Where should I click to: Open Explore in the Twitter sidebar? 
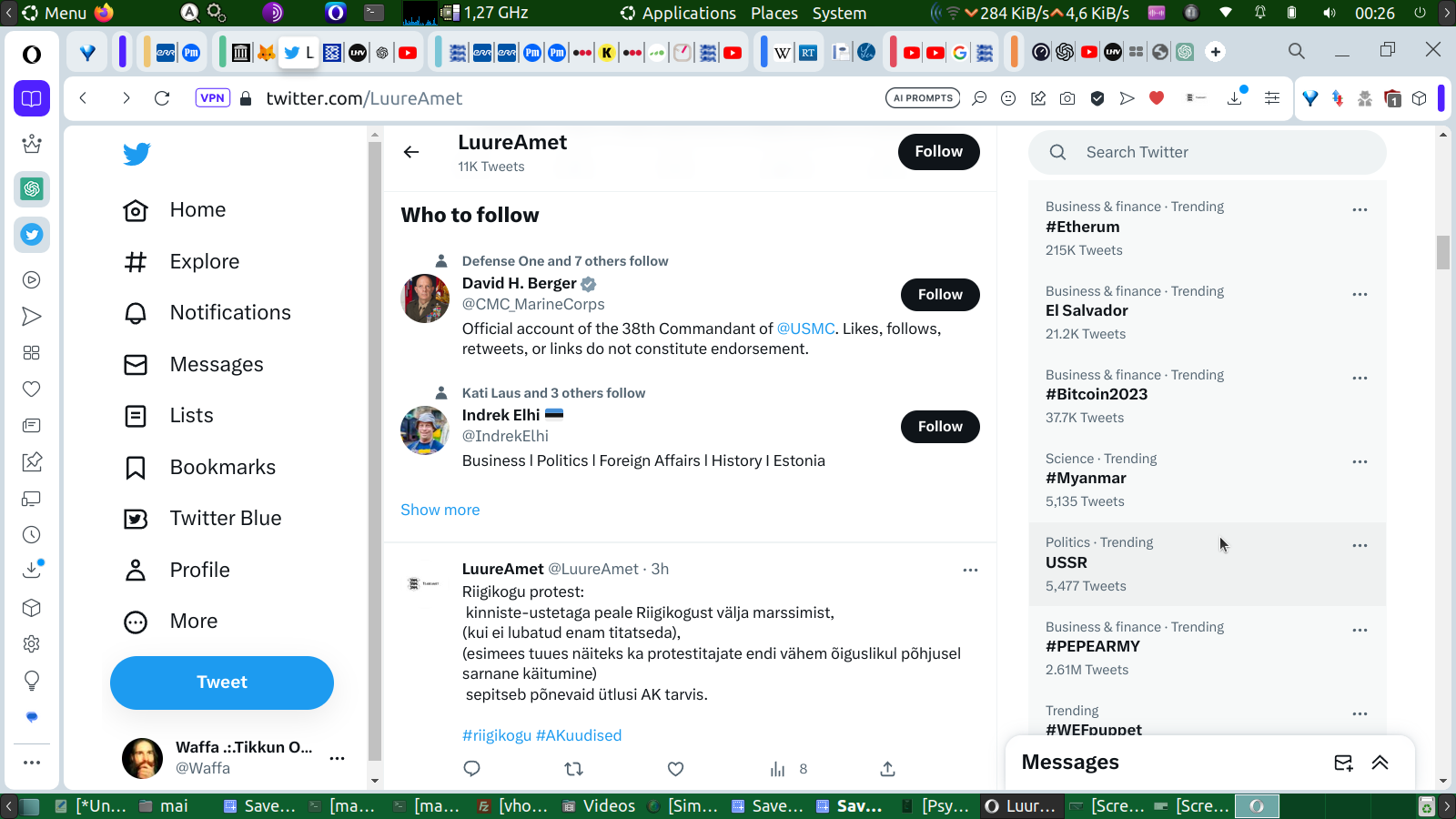[181, 262]
